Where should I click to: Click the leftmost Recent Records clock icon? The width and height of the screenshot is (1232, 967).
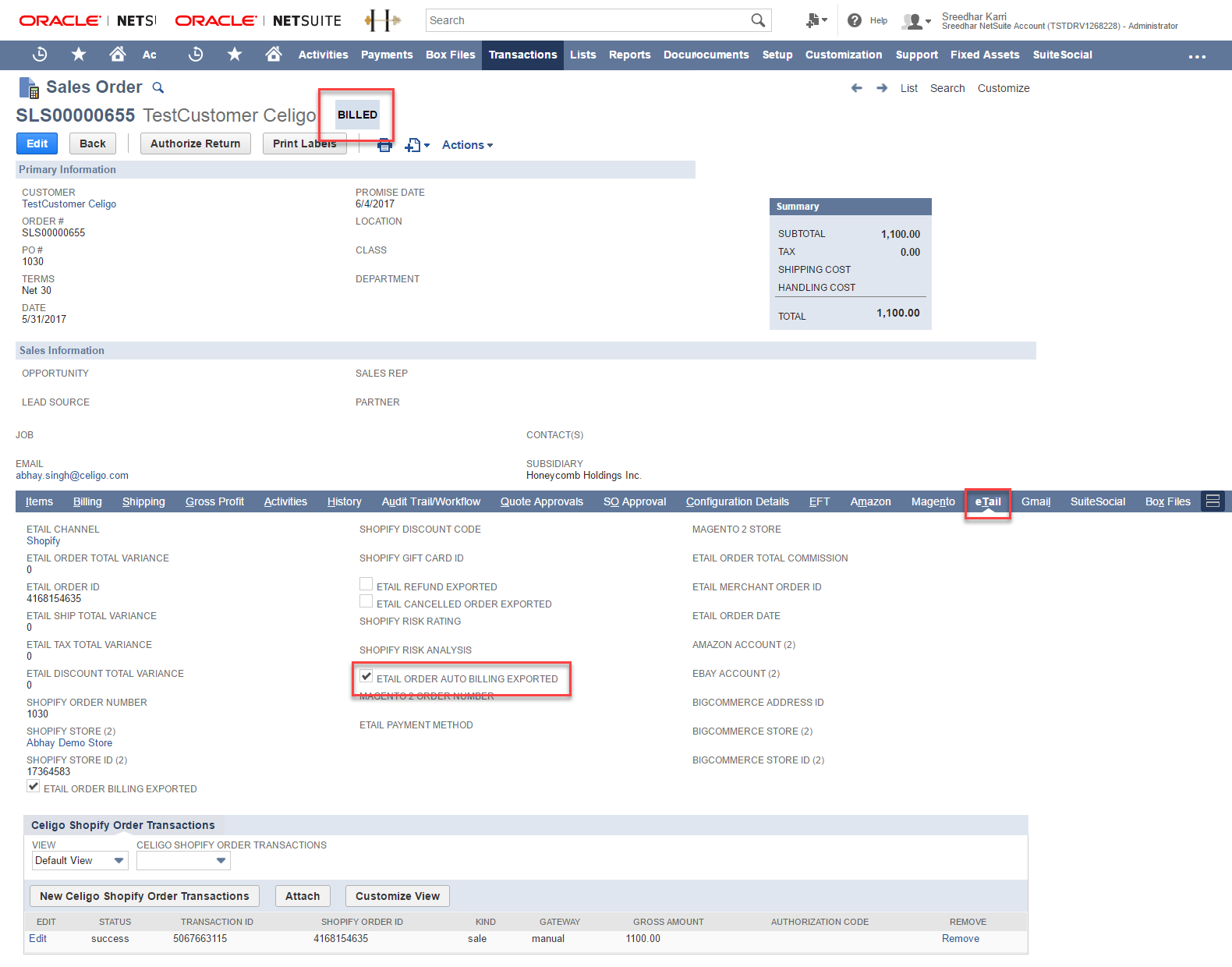40,55
